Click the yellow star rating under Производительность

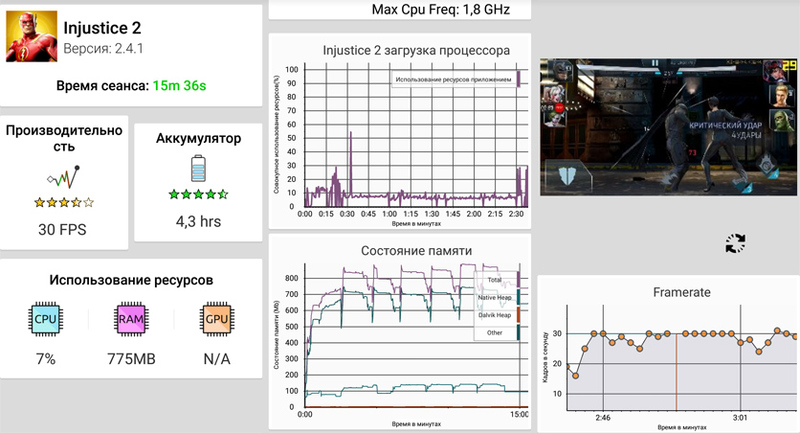64,202
